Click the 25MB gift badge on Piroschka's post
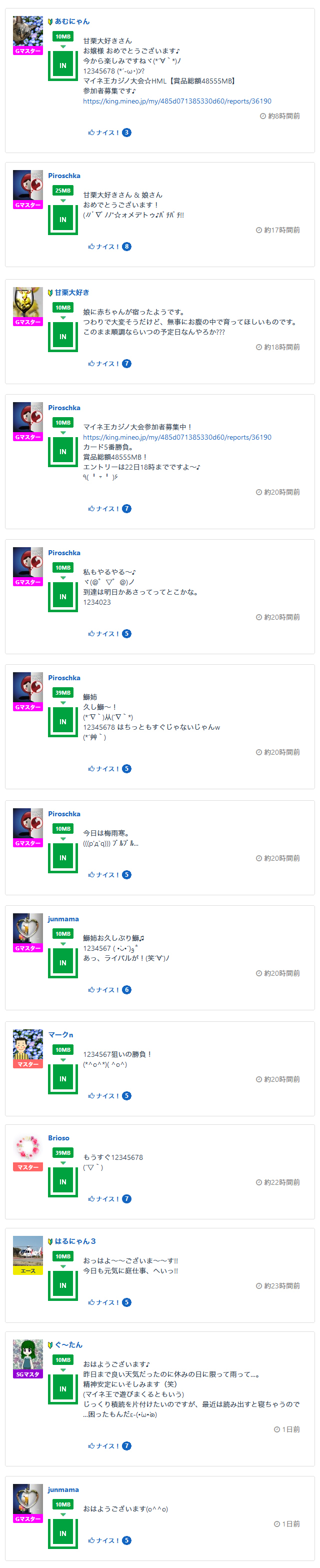320x1568 pixels. point(62,191)
